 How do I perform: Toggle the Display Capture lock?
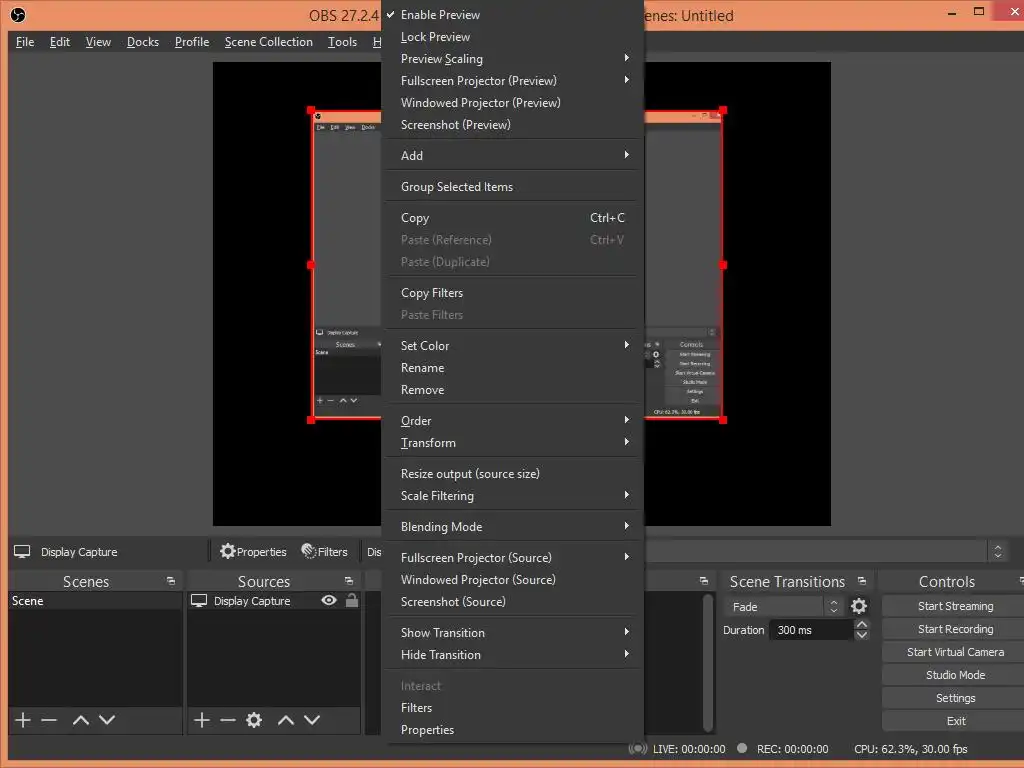coord(351,600)
